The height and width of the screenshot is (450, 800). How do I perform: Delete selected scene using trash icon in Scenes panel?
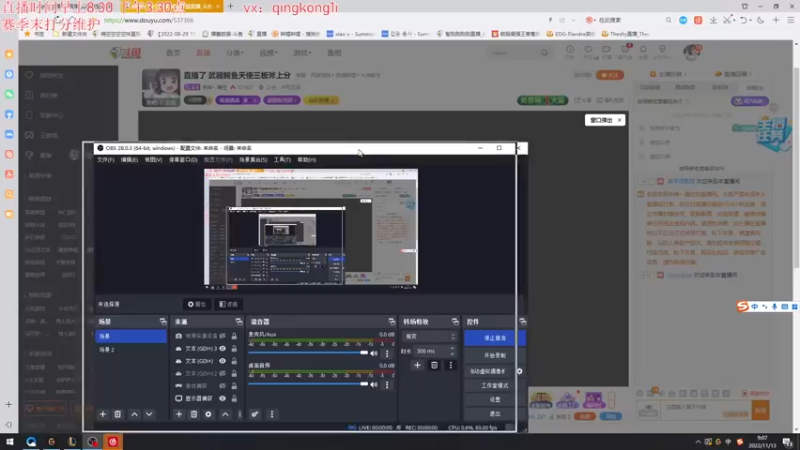(117, 414)
